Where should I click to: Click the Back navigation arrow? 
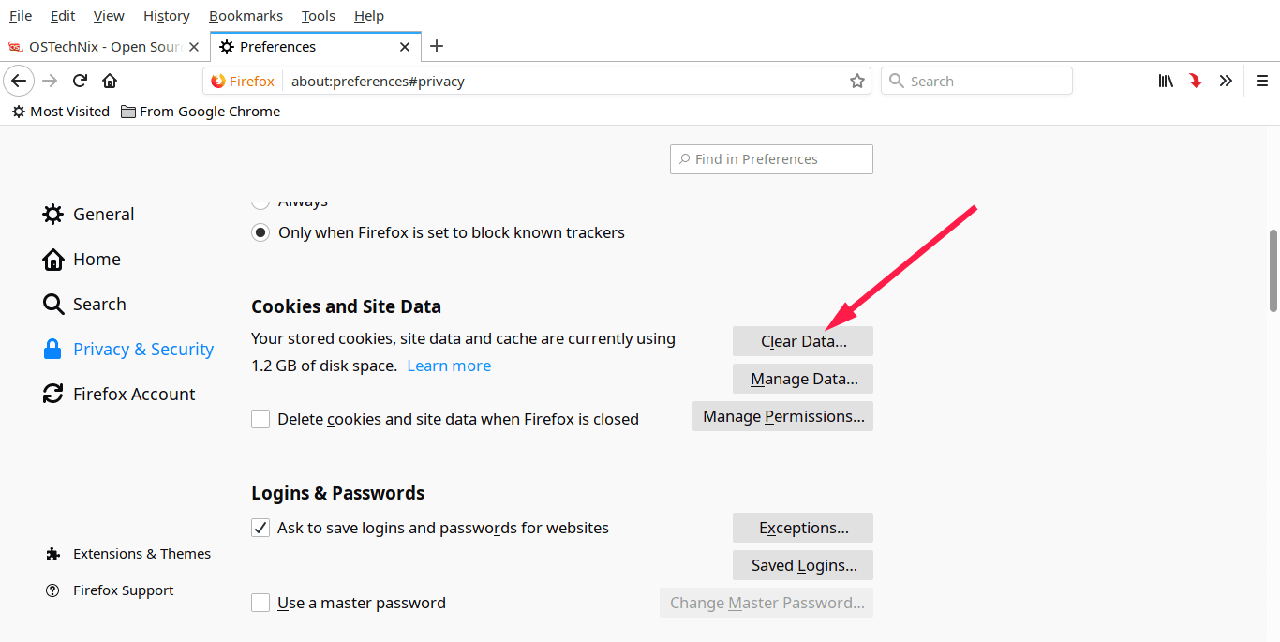pos(18,81)
